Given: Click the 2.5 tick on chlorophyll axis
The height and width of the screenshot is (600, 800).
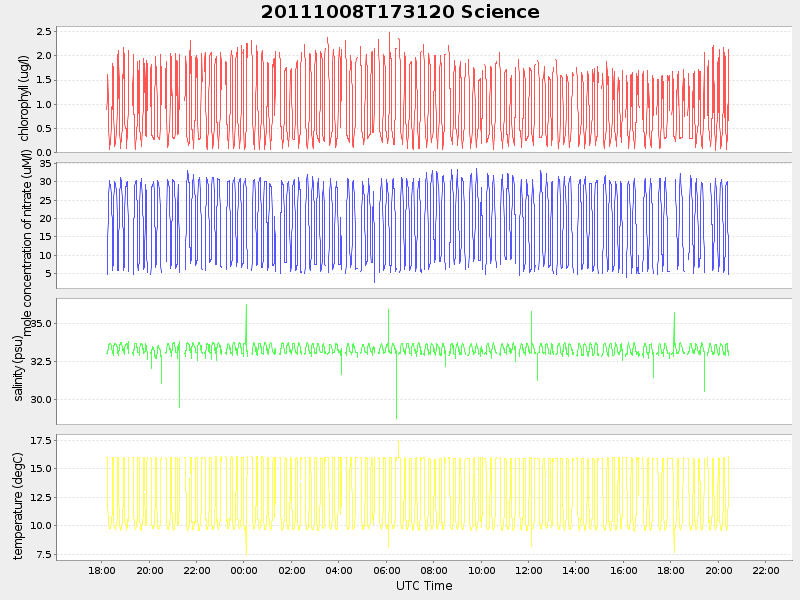Looking at the screenshot, I should (x=44, y=32).
